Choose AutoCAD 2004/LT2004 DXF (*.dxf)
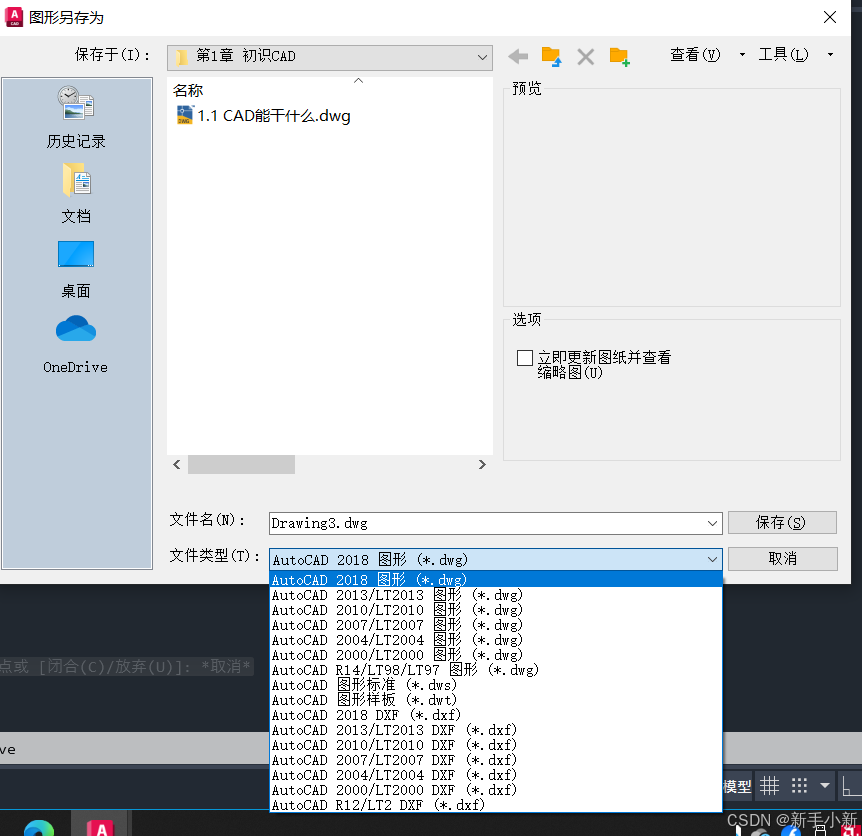Viewport: 862px width, 836px height. tap(495, 775)
